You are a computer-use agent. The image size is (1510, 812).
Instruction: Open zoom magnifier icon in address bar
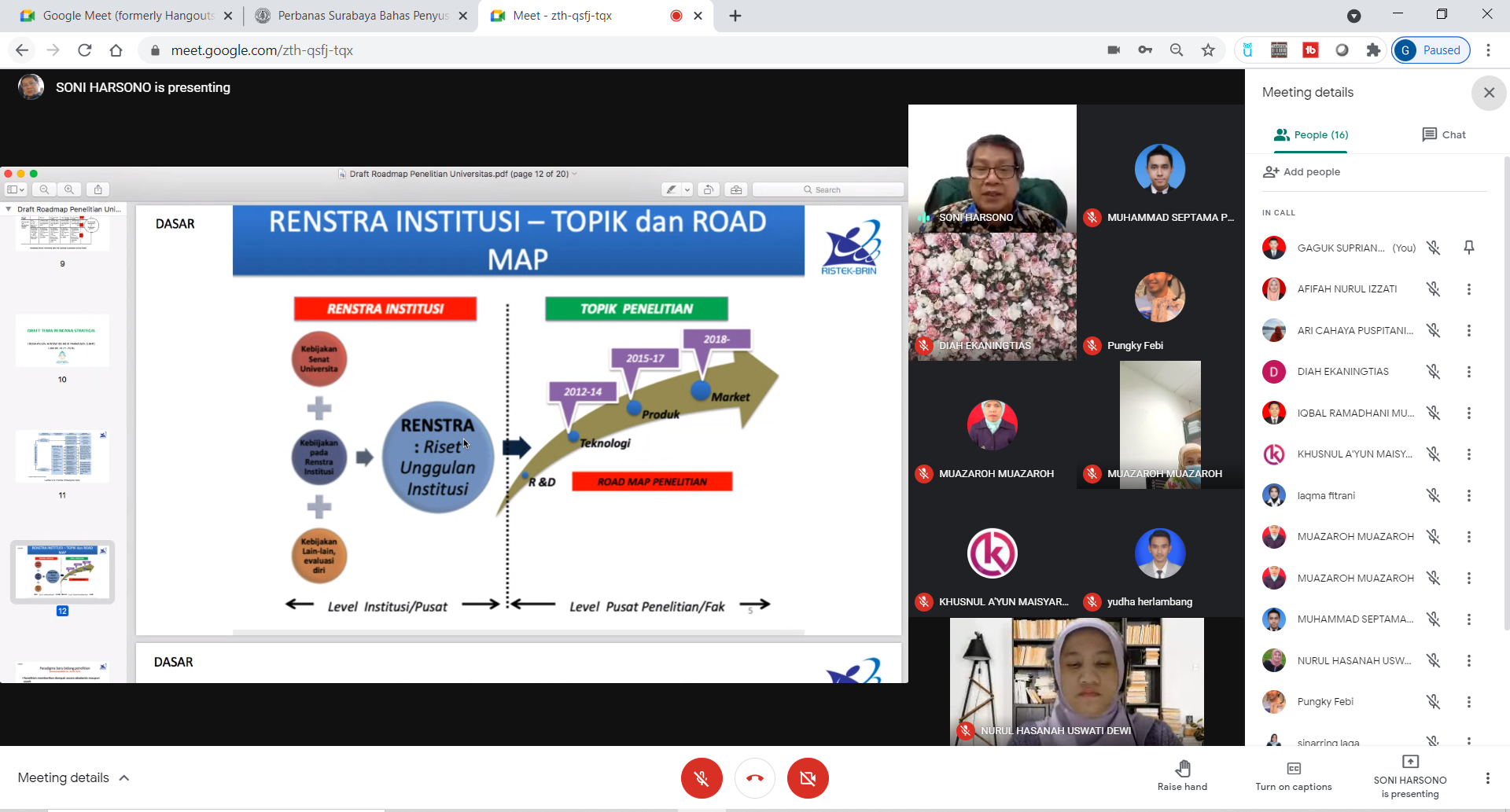tap(1177, 50)
